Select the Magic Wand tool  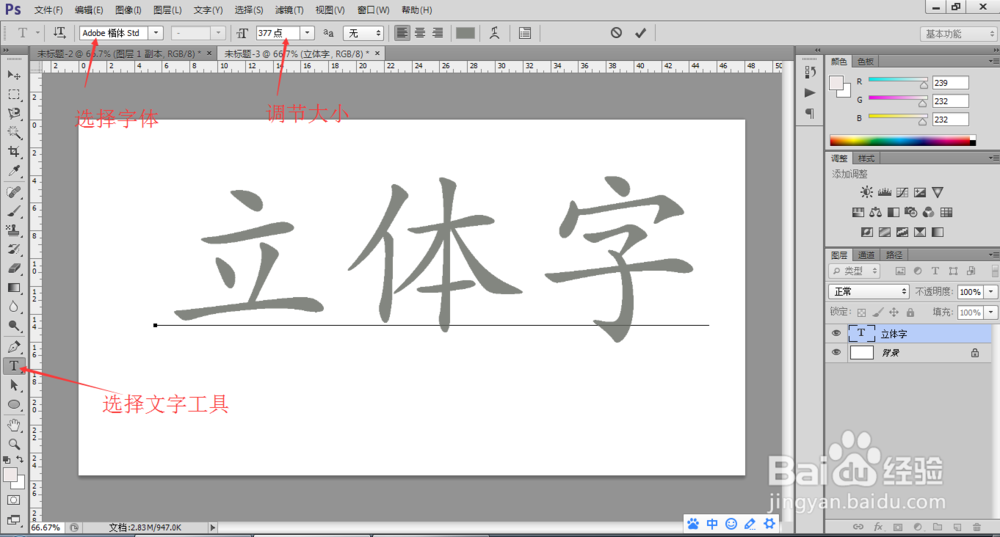(x=13, y=133)
